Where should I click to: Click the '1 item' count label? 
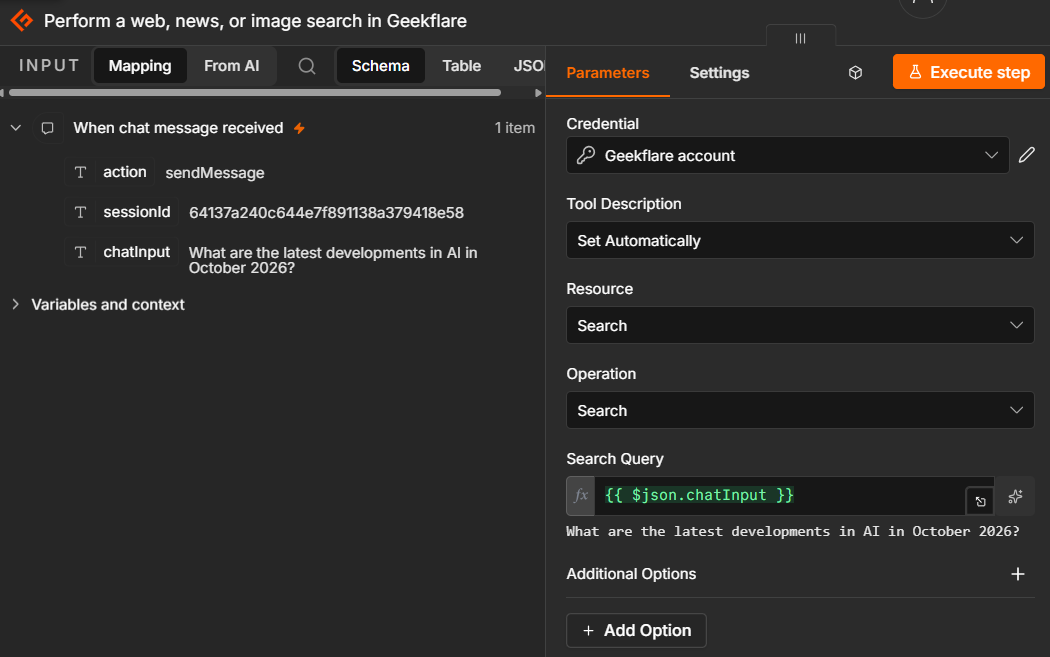[x=514, y=128]
